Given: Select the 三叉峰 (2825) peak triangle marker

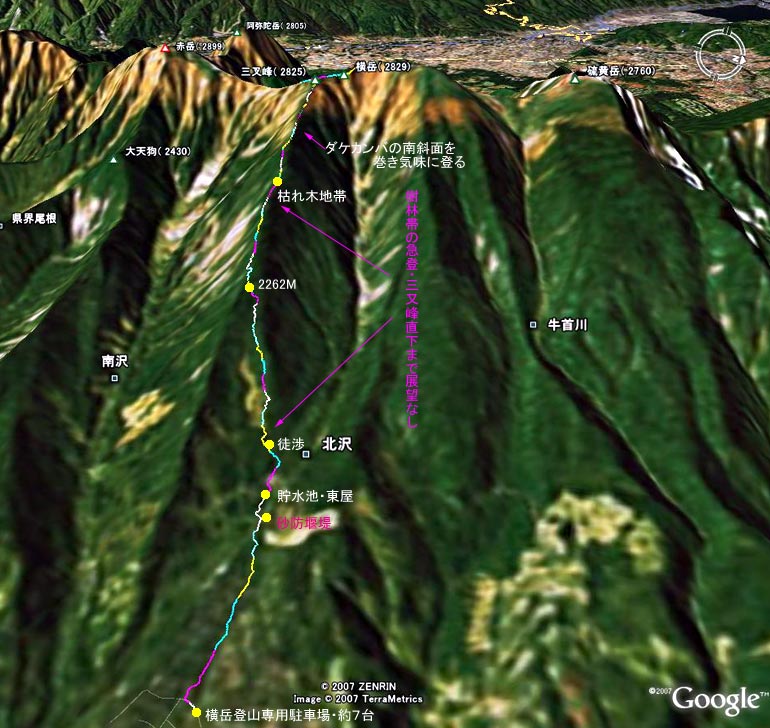Looking at the screenshot, I should pyautogui.click(x=314, y=80).
